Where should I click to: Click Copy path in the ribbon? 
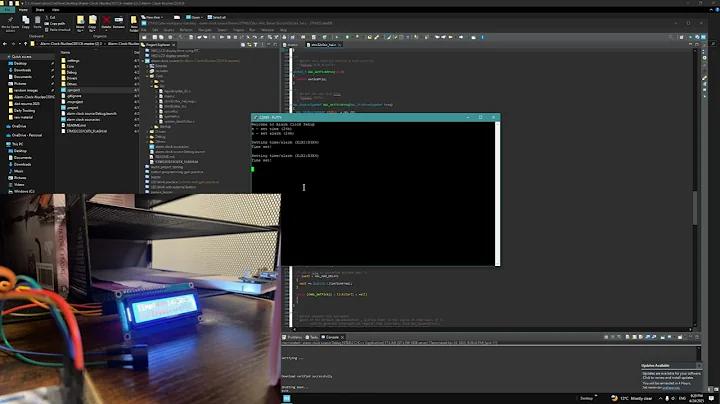click(55, 23)
